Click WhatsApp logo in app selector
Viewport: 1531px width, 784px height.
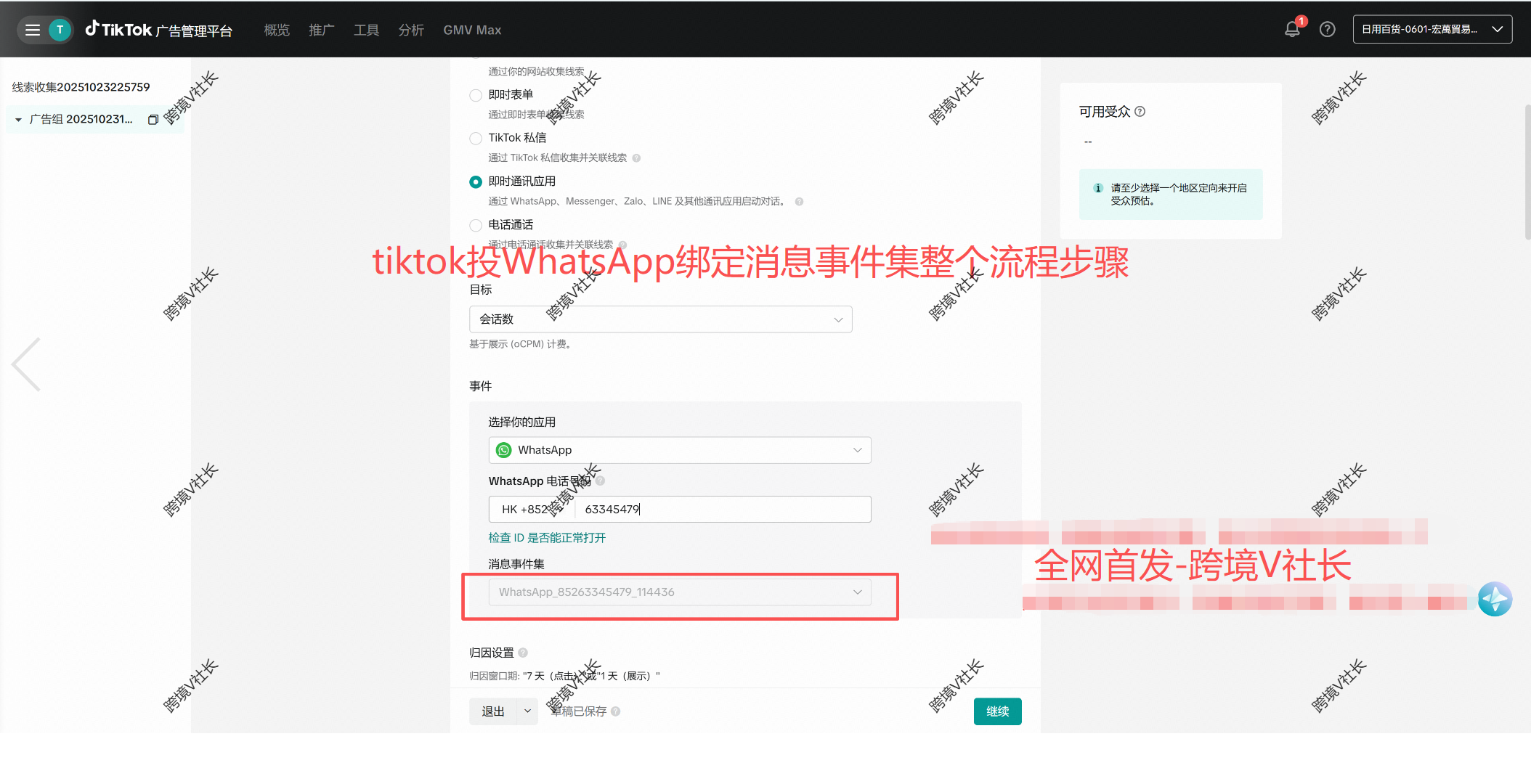coord(503,450)
